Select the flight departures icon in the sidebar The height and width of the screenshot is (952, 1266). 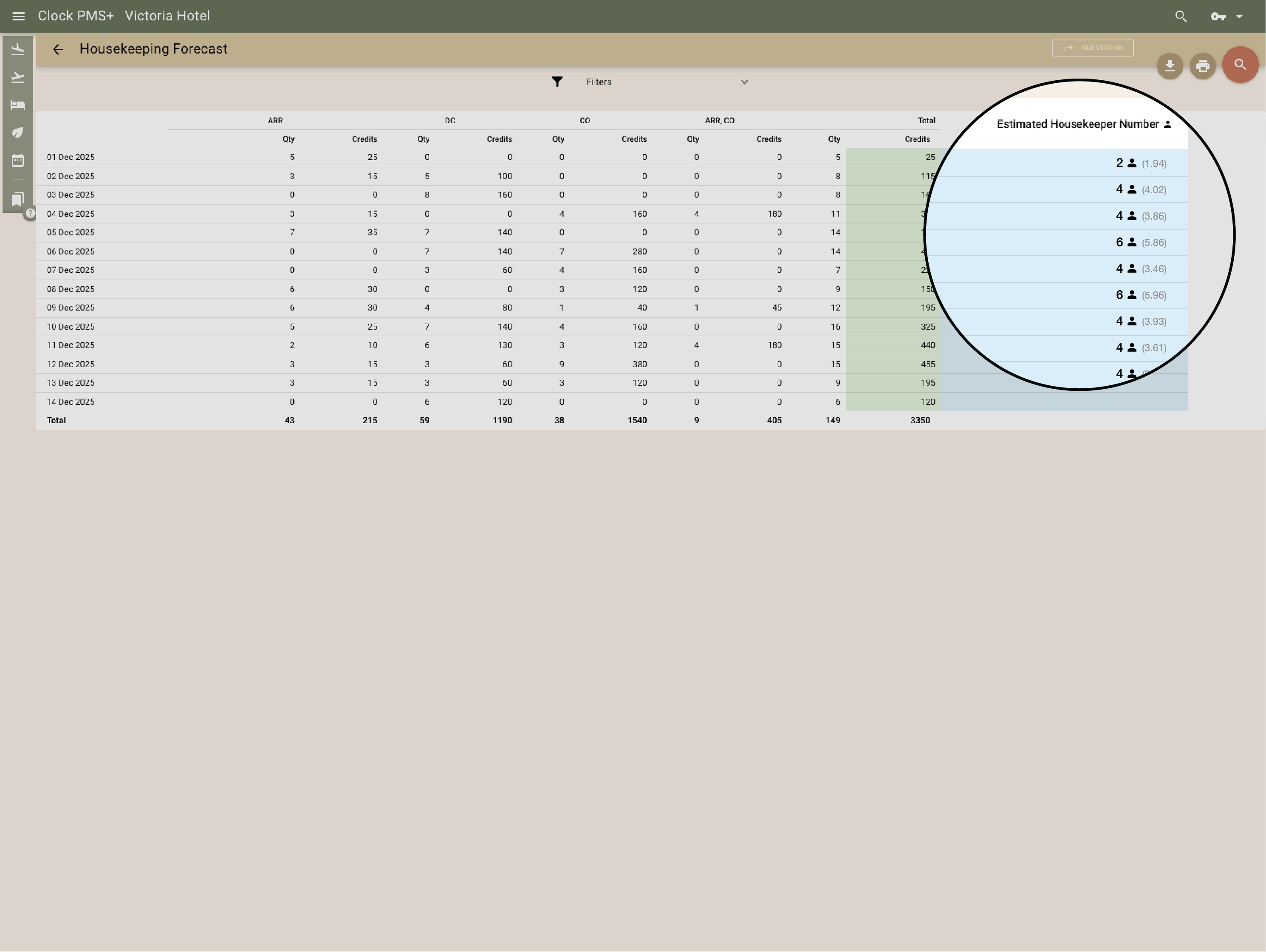tap(18, 77)
